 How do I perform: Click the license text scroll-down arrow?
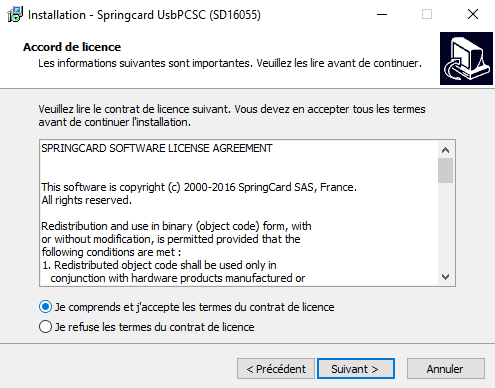(445, 277)
